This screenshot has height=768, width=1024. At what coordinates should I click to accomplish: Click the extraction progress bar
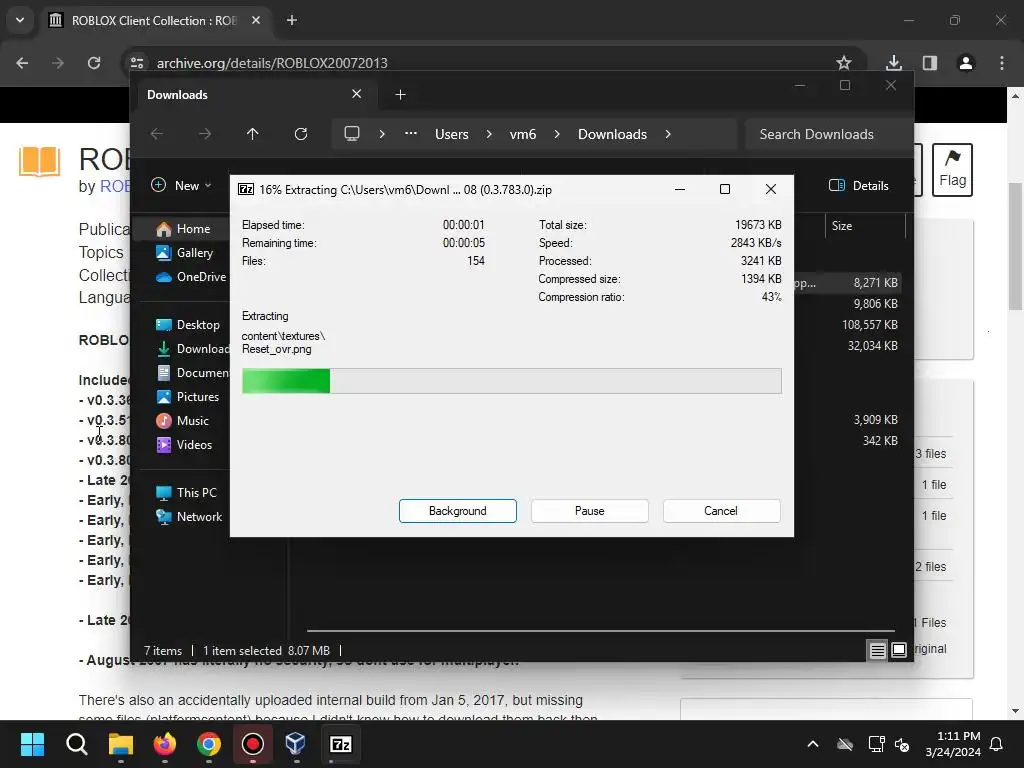click(511, 381)
